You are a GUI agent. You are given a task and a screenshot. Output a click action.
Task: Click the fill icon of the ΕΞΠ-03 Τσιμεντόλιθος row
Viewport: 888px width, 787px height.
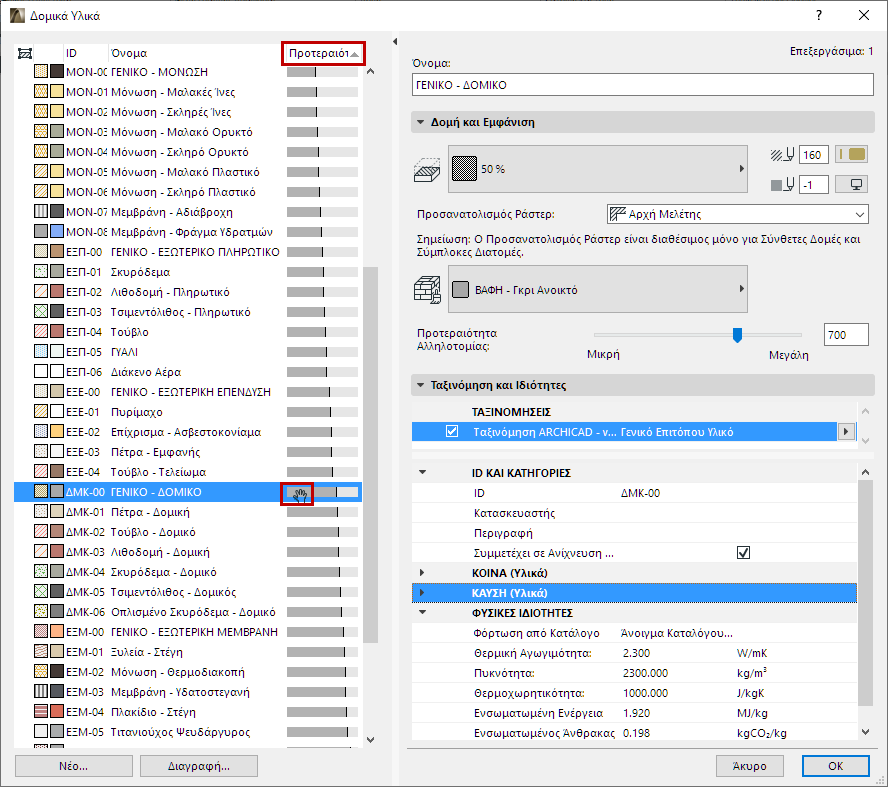41,312
